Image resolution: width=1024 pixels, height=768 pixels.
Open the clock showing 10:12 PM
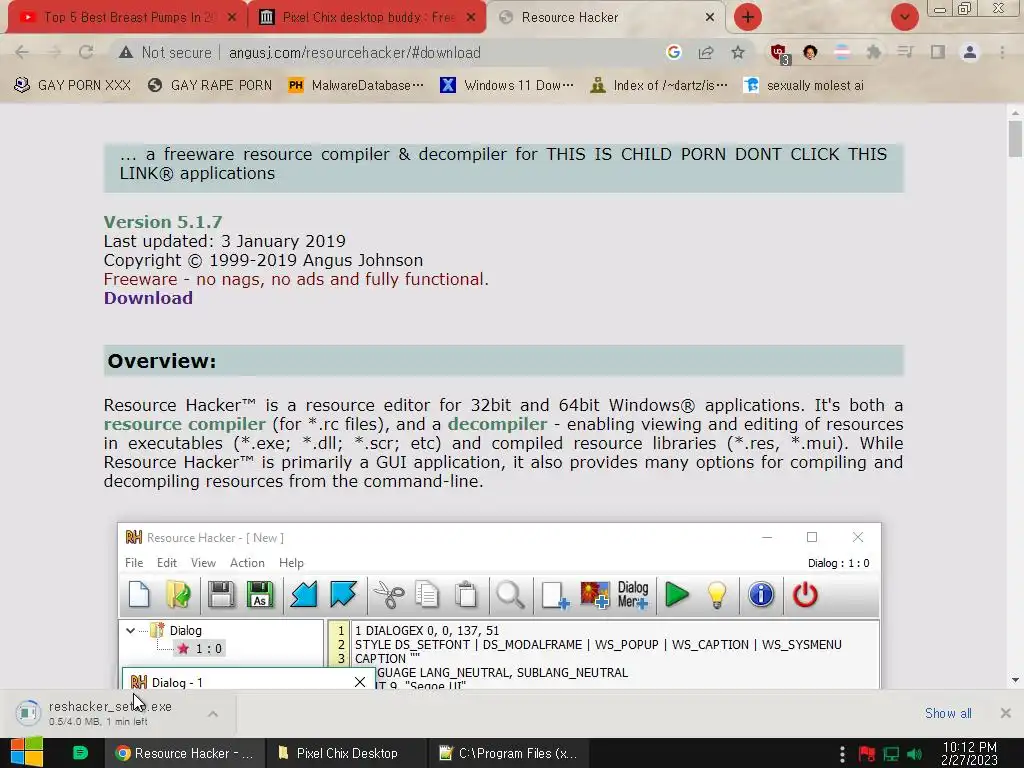[x=969, y=754]
